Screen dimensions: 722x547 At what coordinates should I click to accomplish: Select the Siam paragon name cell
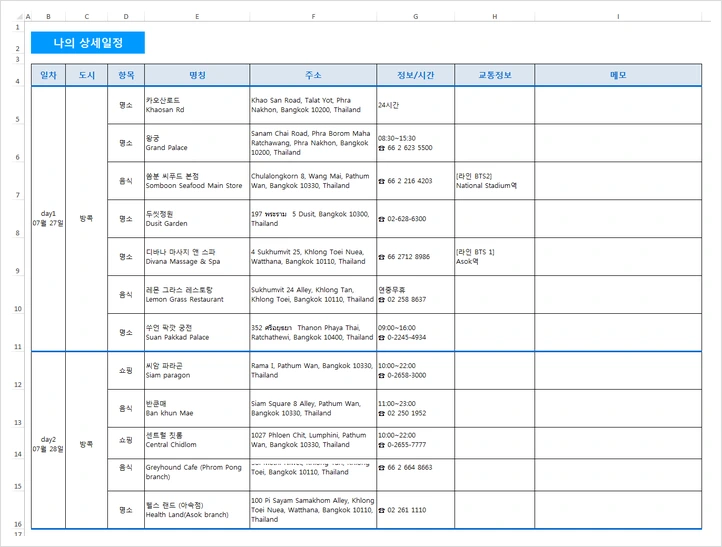(x=197, y=371)
